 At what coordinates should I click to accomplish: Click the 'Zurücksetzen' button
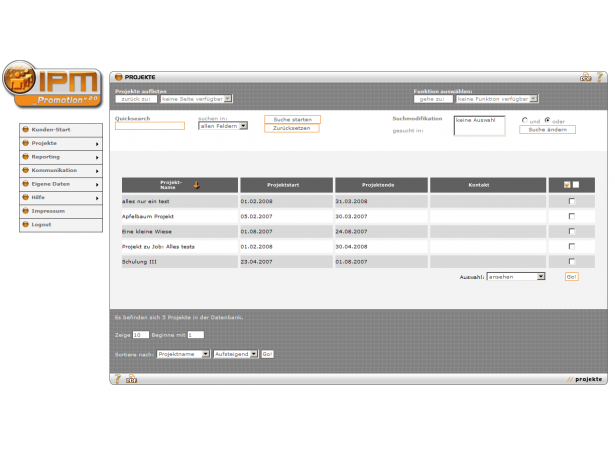pyautogui.click(x=291, y=128)
